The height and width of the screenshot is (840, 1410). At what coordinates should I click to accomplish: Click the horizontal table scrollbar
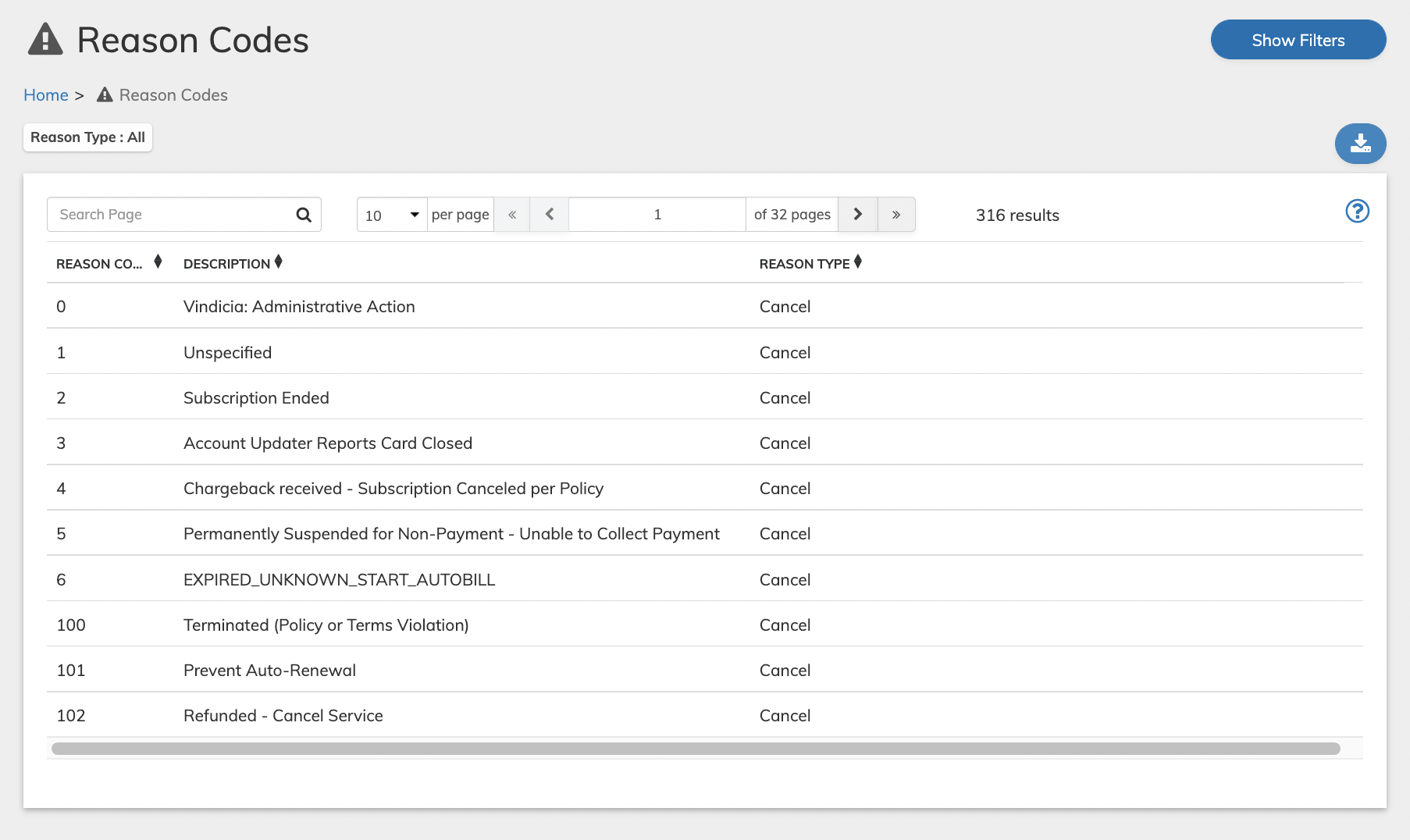pos(696,749)
